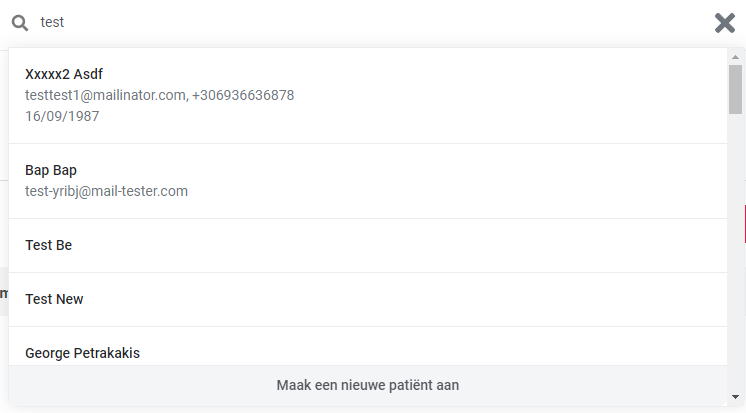Close the search with the X icon

click(x=725, y=22)
